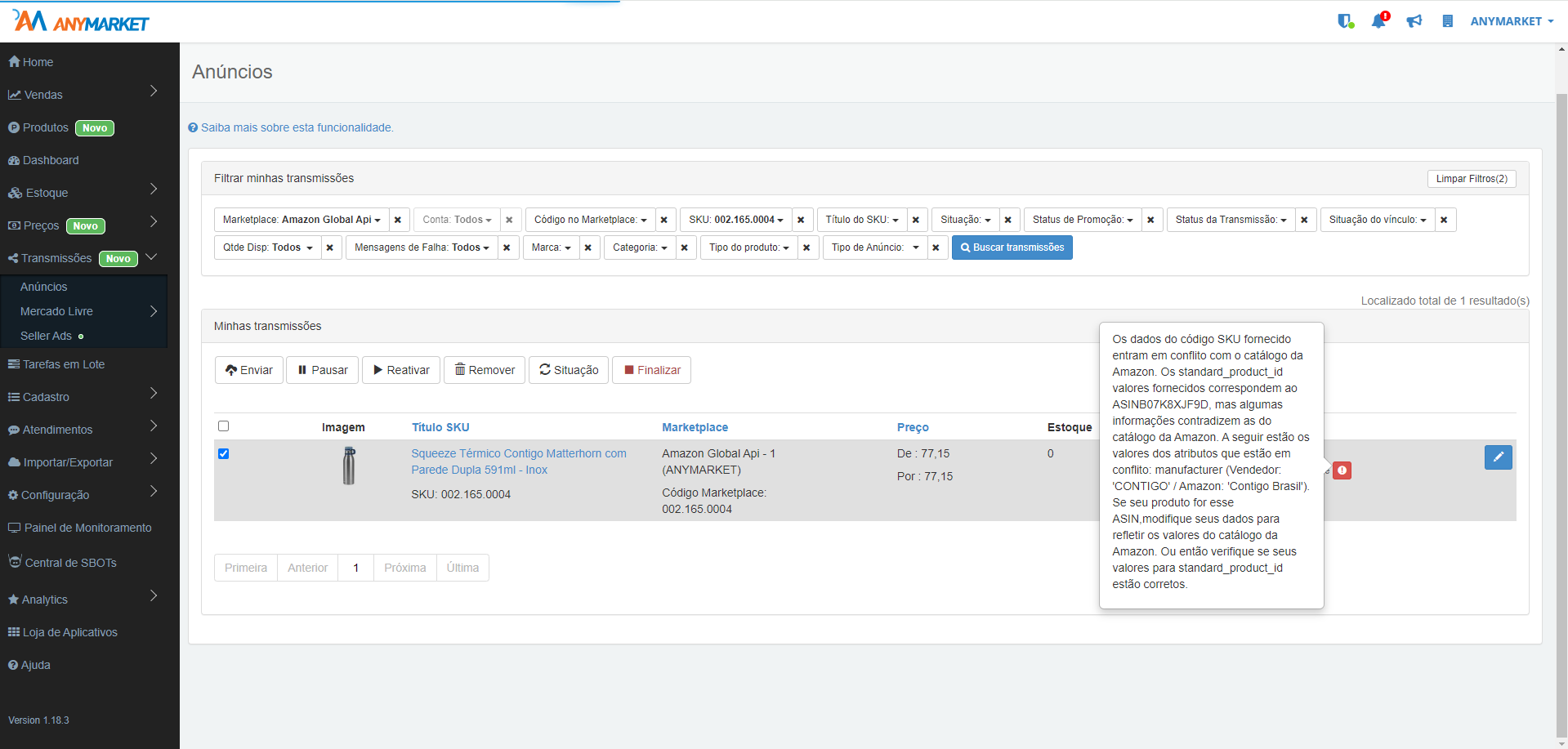Sort by the Preço column header
1568x749 pixels.
(913, 427)
